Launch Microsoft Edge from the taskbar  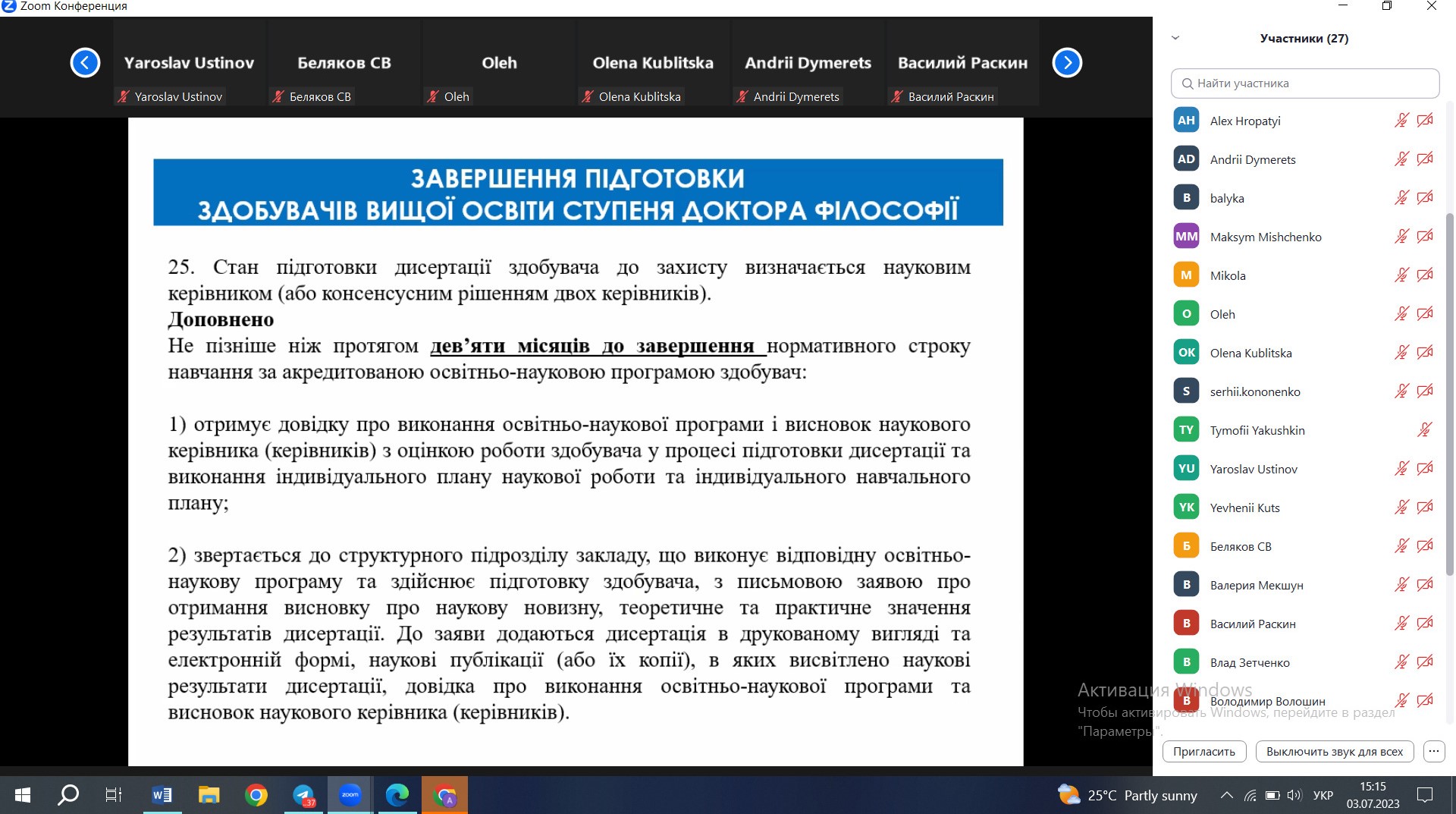pos(397,794)
